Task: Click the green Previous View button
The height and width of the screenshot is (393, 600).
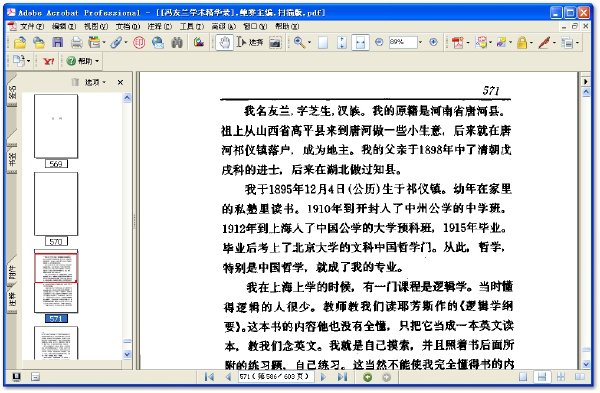Action: point(367,377)
